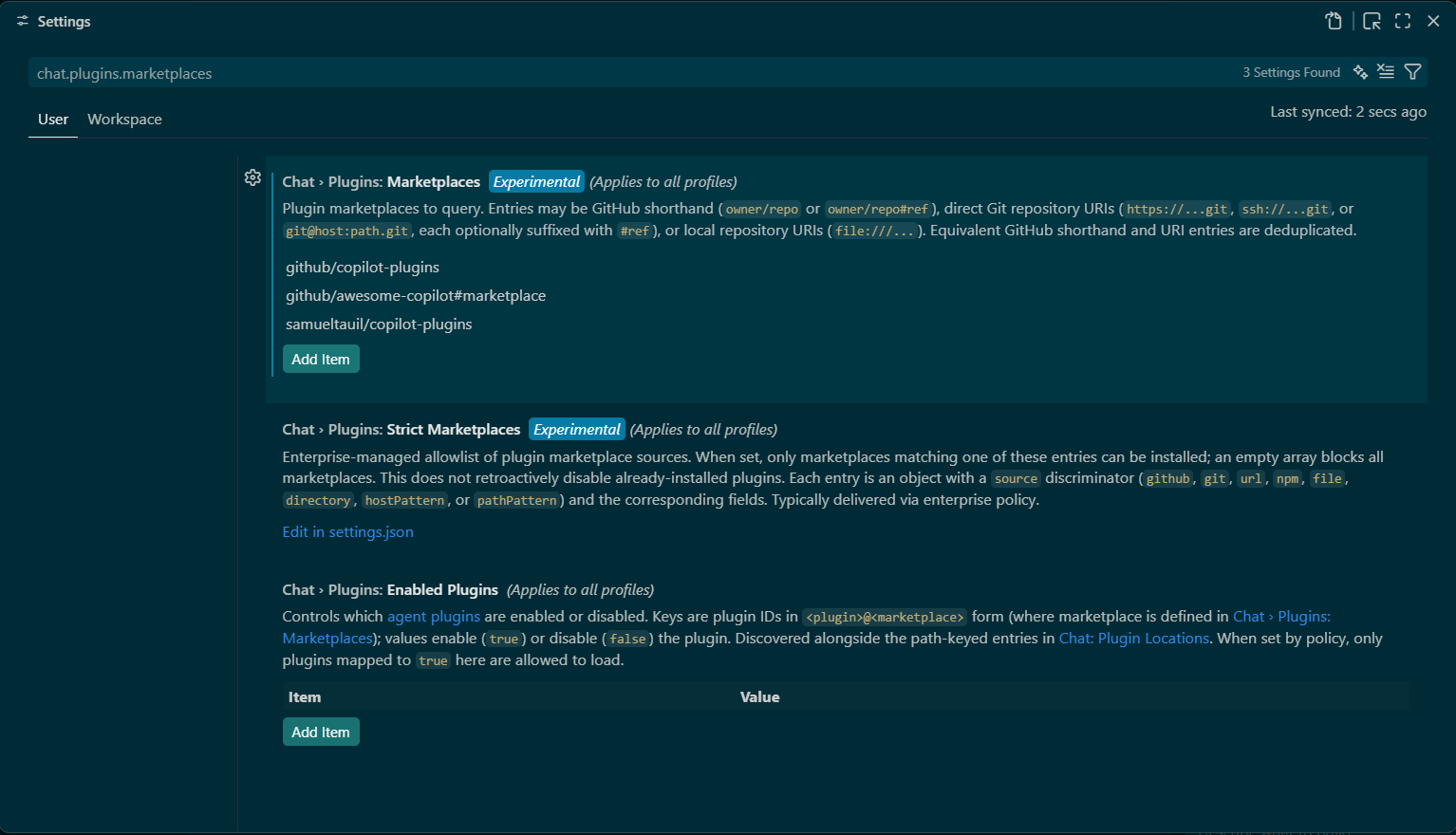Open gear menu for Marketplaces setting
This screenshot has height=835, width=1456.
coord(252,177)
